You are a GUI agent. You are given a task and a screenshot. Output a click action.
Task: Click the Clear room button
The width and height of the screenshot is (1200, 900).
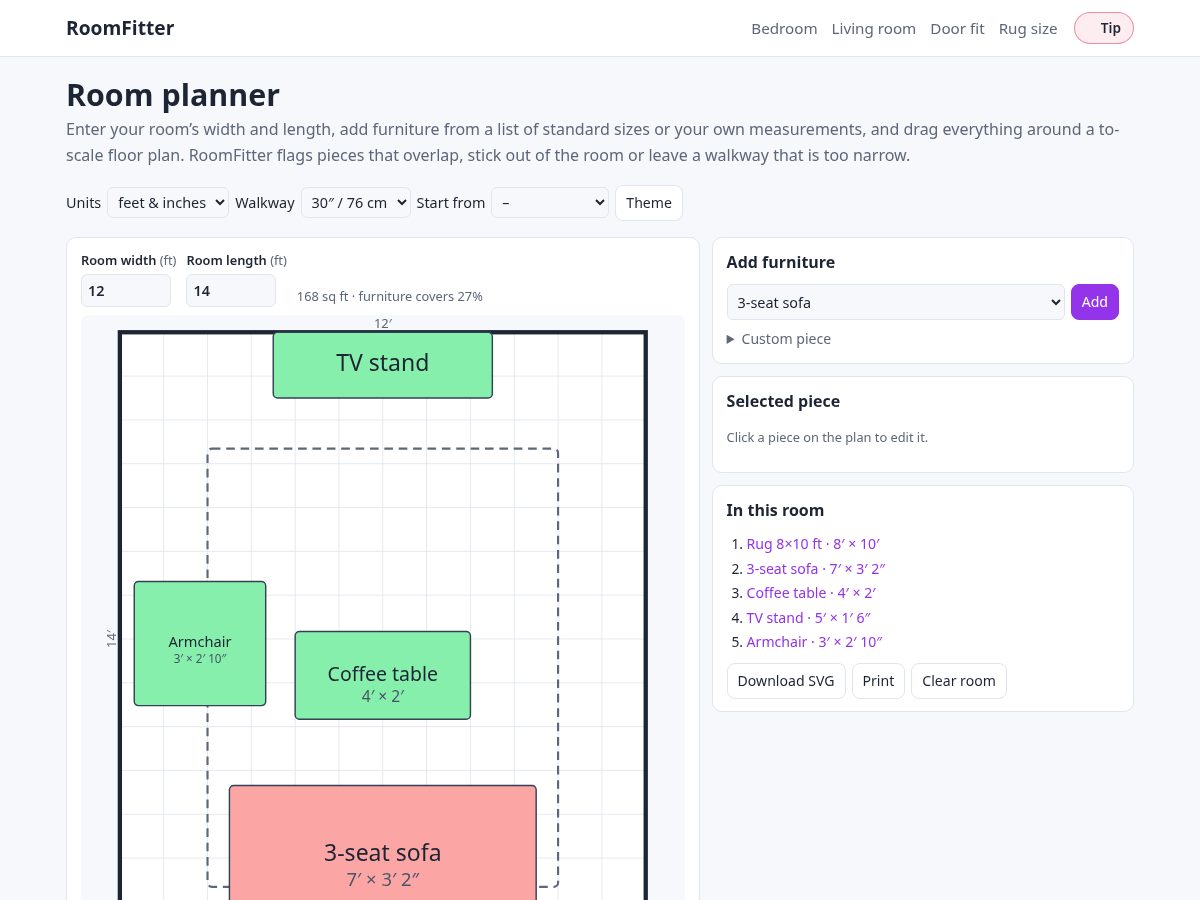pos(959,681)
